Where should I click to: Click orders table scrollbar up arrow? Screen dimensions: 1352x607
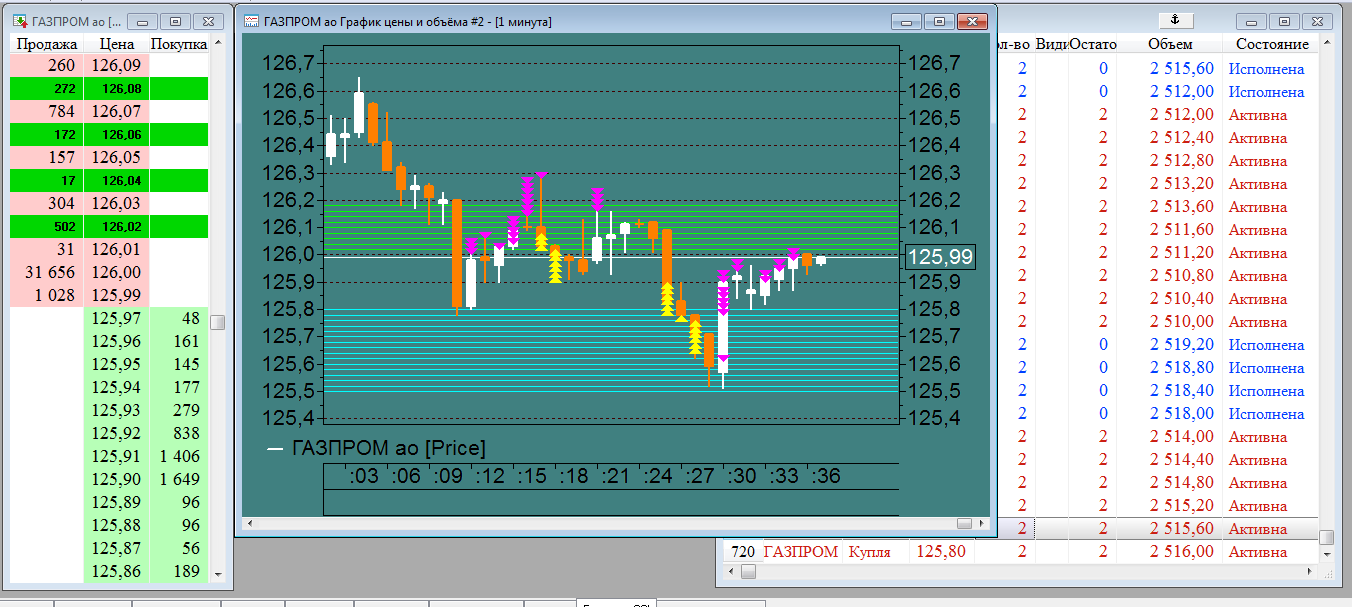point(1326,43)
